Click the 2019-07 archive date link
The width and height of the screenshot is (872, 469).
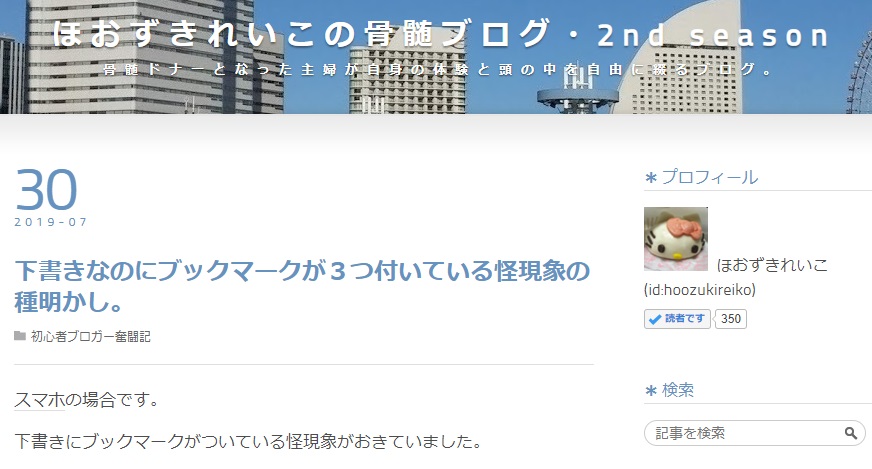coord(51,222)
